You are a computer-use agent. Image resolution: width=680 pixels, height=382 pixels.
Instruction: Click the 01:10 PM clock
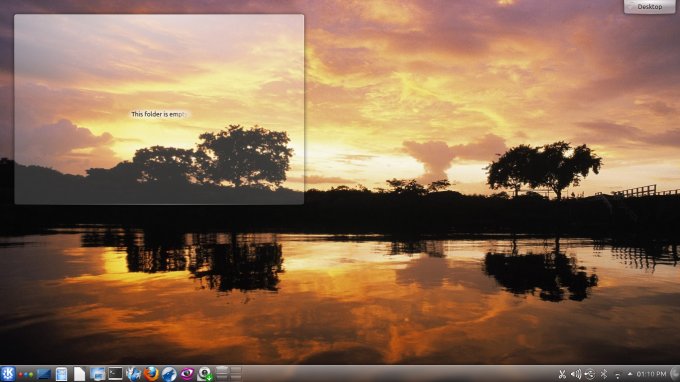(x=651, y=374)
